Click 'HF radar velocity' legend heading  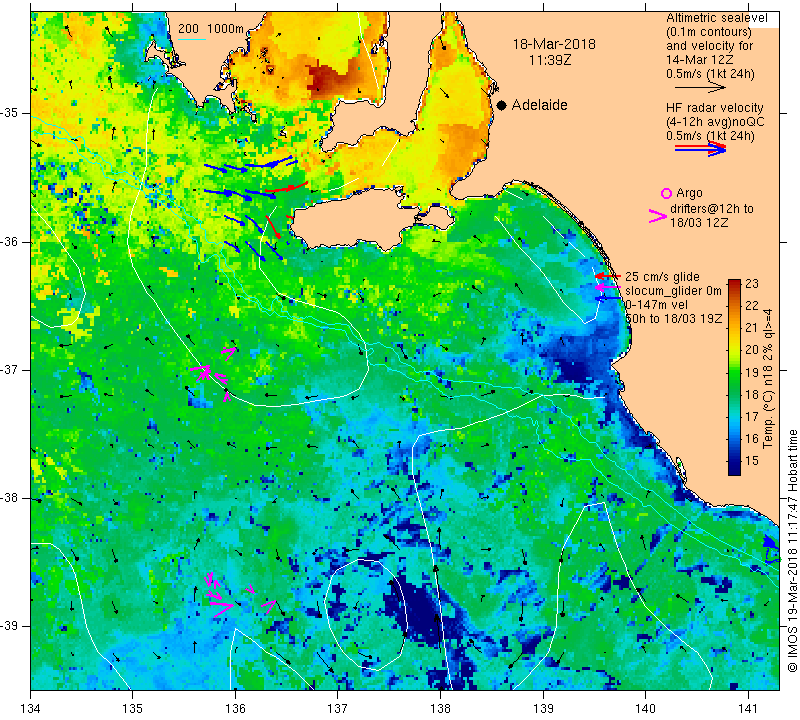[x=715, y=108]
